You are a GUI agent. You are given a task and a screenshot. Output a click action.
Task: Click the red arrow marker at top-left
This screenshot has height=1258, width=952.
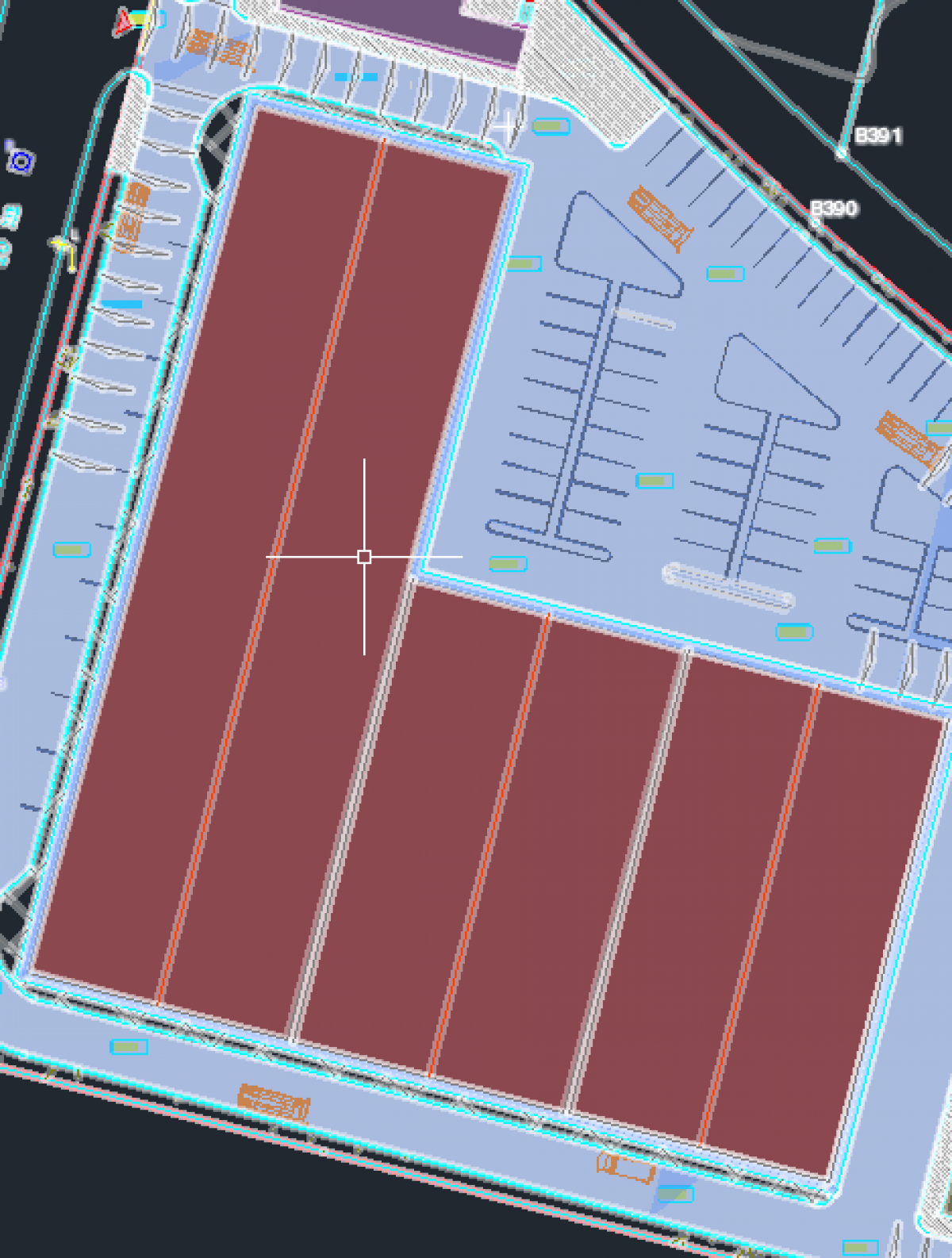123,23
